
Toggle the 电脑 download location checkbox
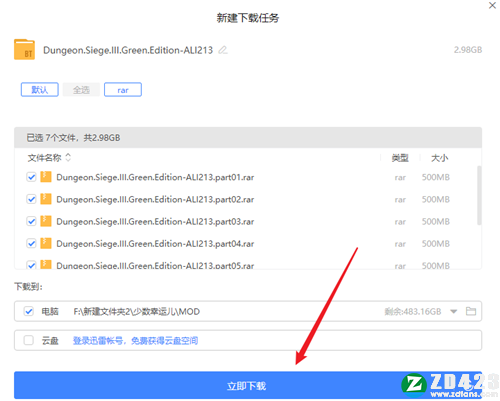click(29, 311)
